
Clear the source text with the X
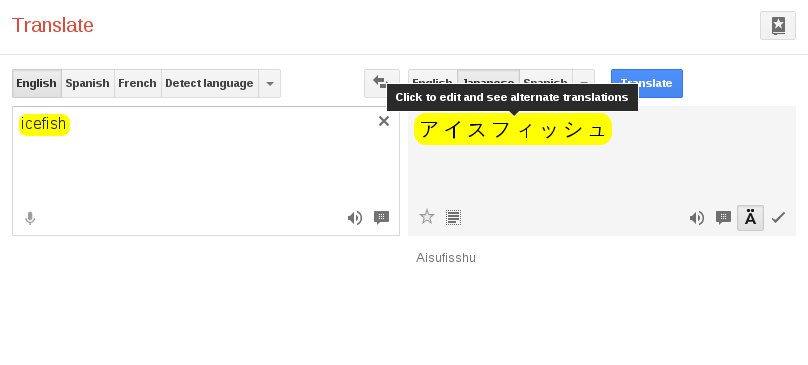click(384, 121)
